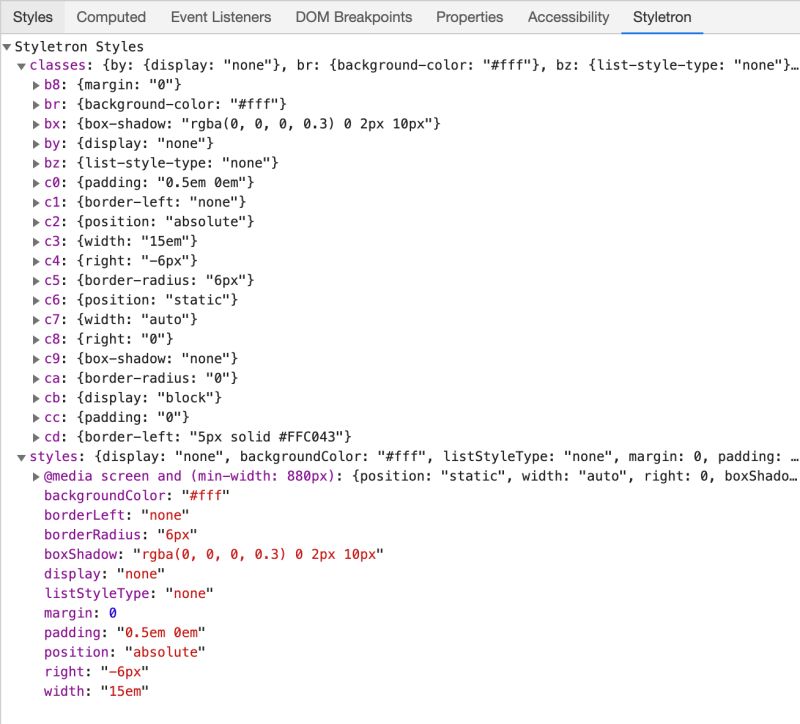Expand the cb display block entry

pos(36,398)
